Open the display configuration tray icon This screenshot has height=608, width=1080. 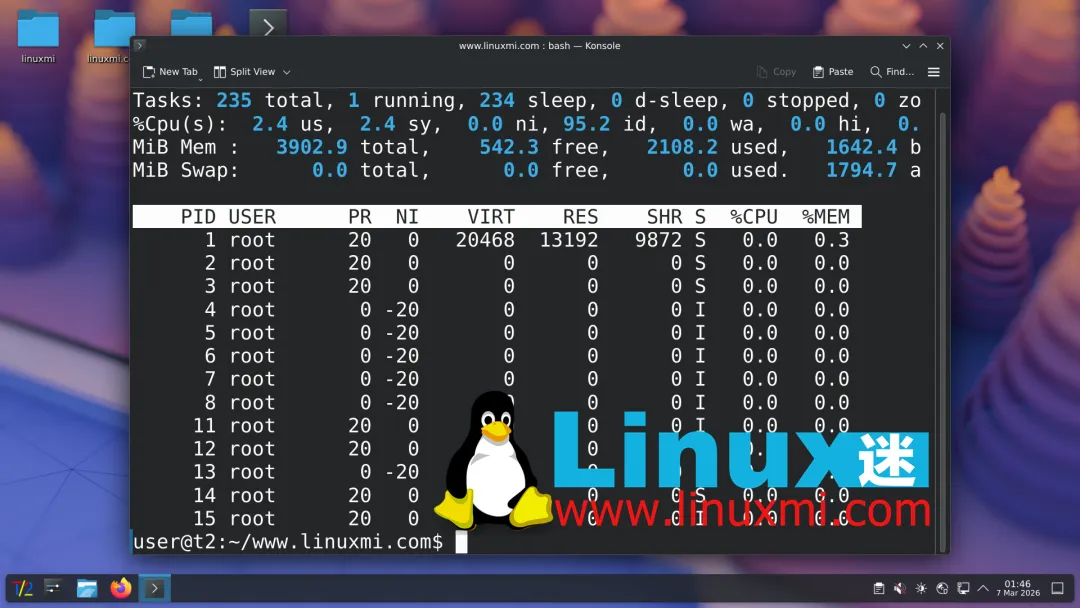click(963, 588)
